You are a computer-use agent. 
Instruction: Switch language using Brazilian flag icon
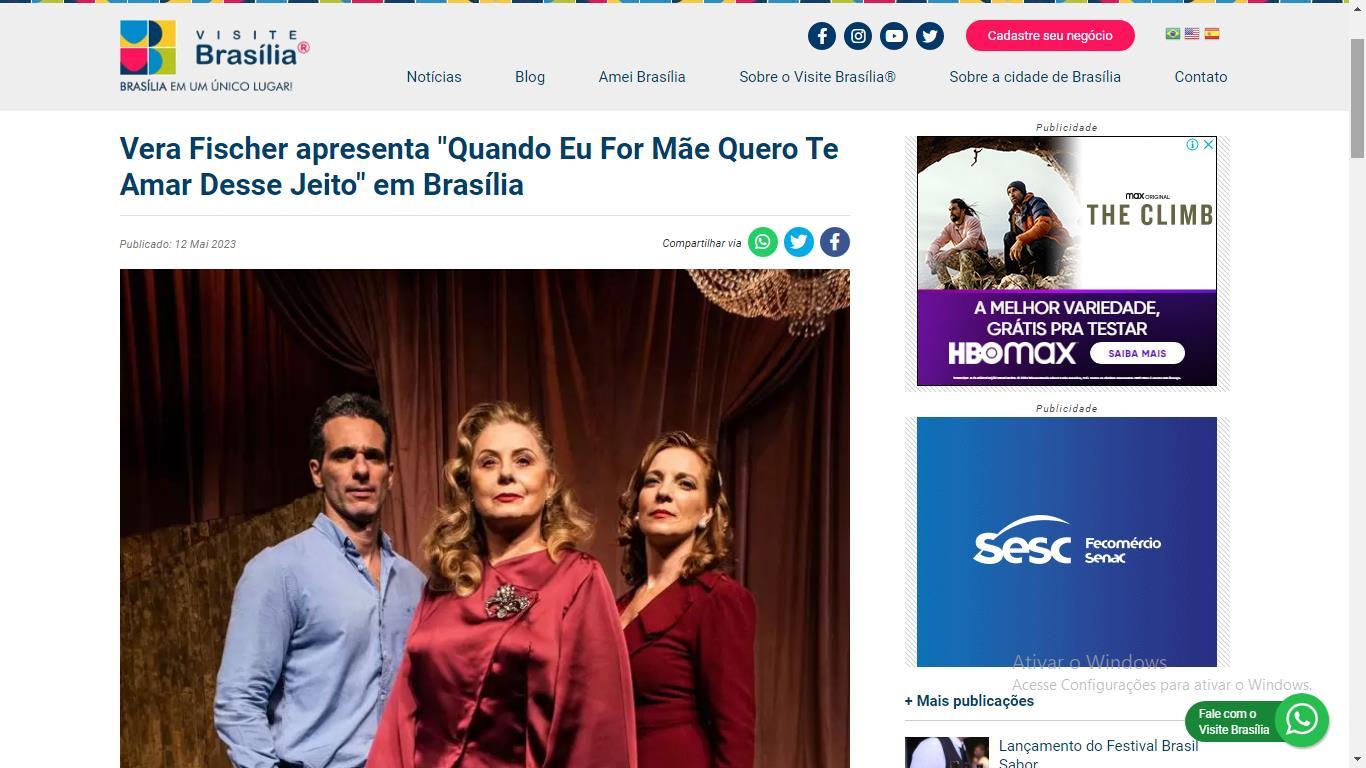[1173, 34]
